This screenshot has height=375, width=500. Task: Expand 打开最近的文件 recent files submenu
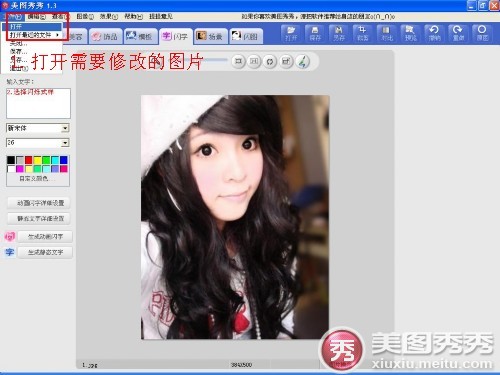pyautogui.click(x=32, y=35)
